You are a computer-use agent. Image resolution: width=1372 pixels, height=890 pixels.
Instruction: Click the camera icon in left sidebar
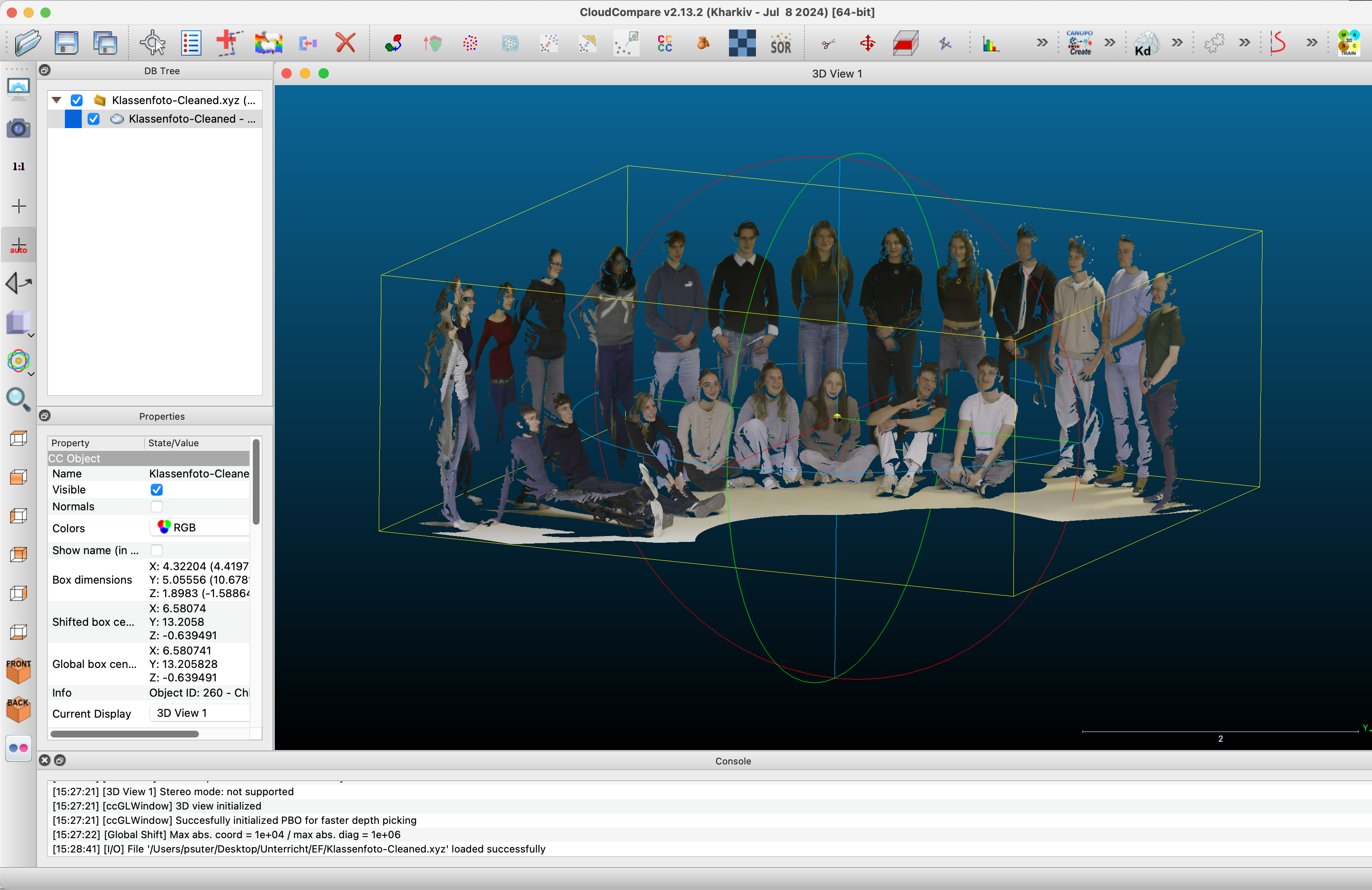(19, 128)
